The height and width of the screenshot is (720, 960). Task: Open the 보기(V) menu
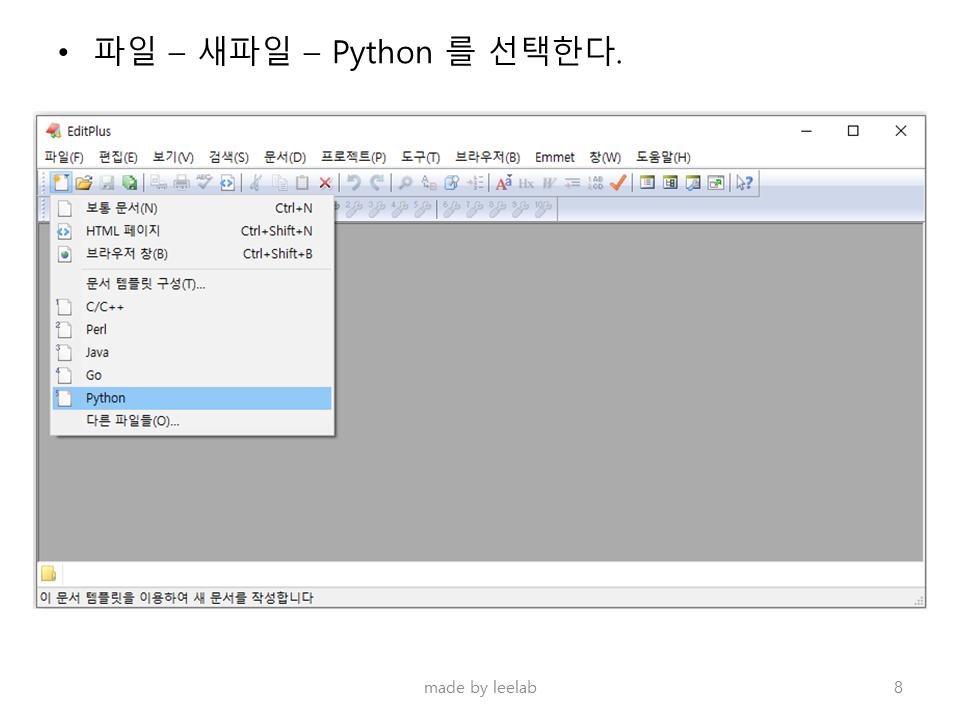pos(173,157)
